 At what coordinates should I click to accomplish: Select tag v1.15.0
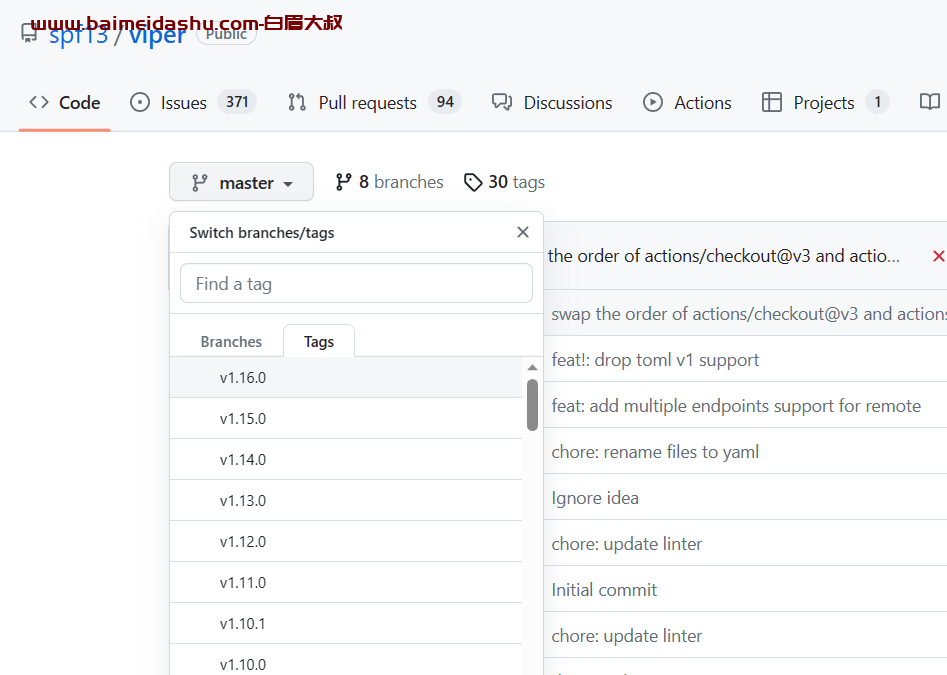(x=346, y=418)
